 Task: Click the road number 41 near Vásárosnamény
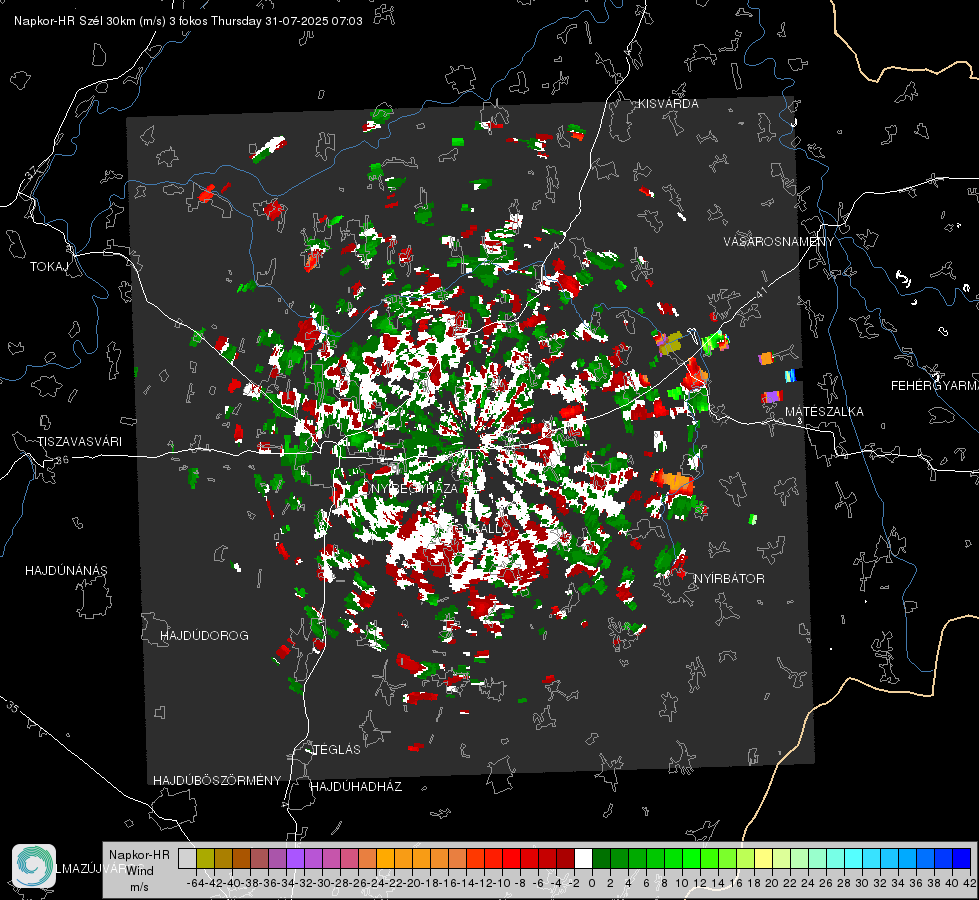760,292
